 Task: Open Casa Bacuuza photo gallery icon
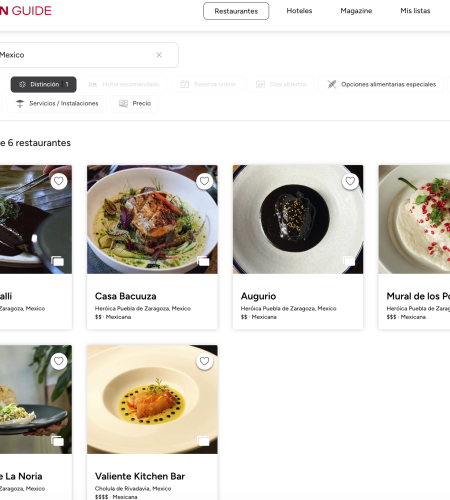pyautogui.click(x=203, y=261)
